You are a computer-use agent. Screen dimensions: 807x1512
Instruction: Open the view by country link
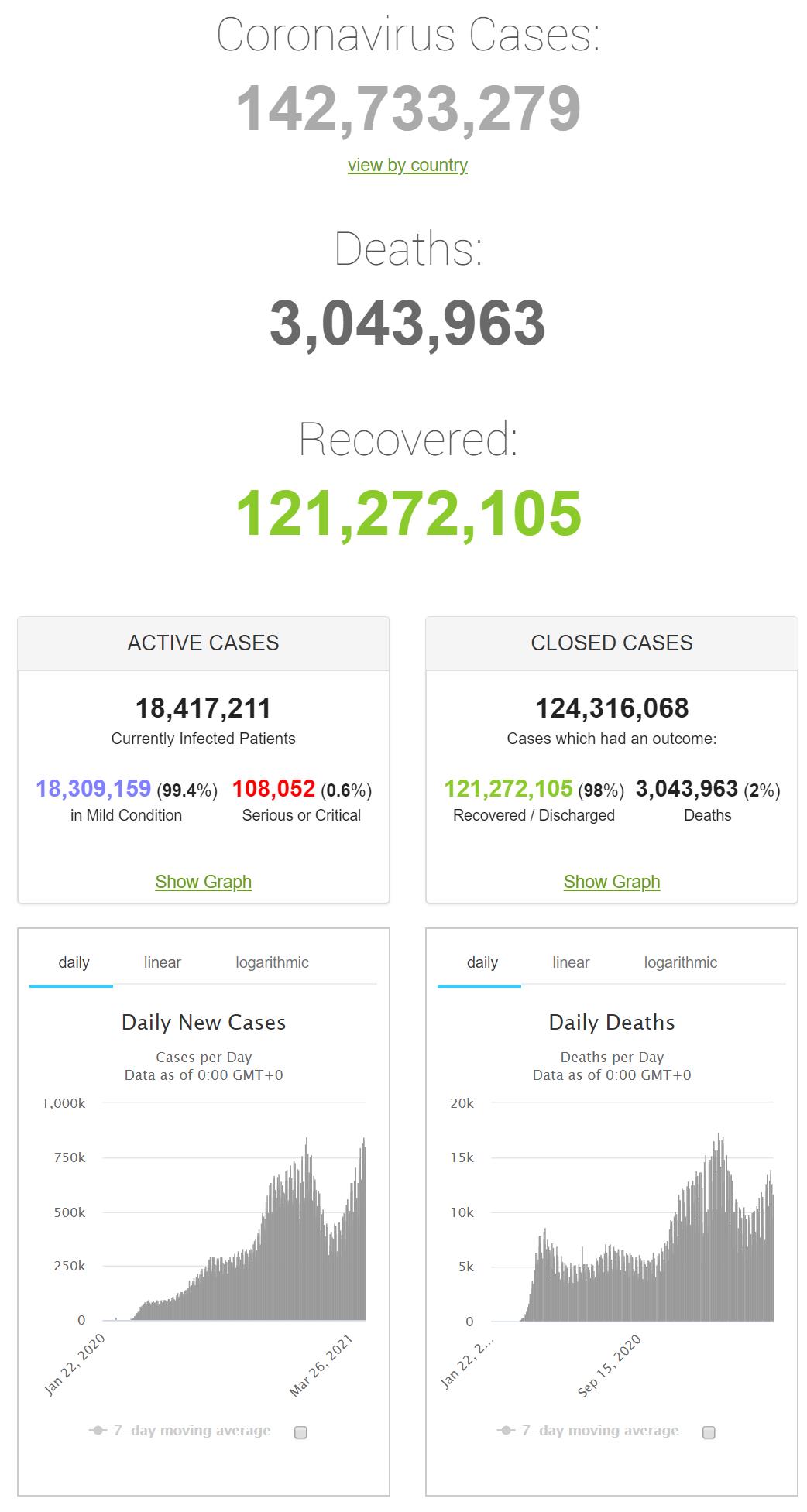407,165
